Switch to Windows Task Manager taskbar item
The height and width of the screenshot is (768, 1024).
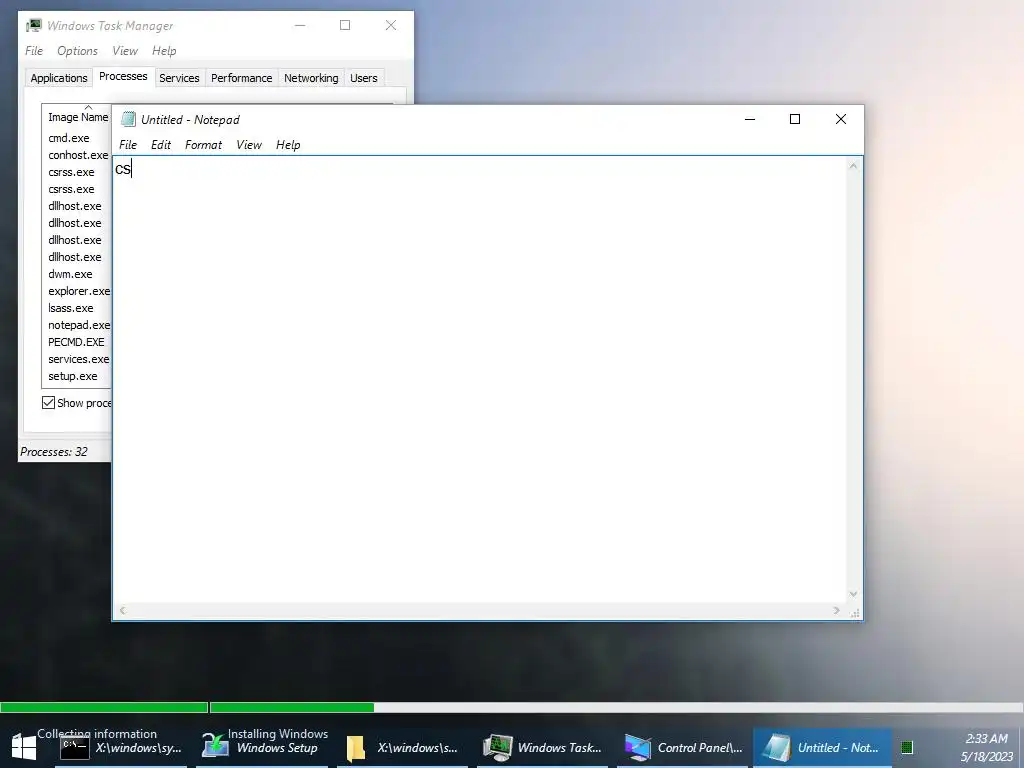pos(542,748)
